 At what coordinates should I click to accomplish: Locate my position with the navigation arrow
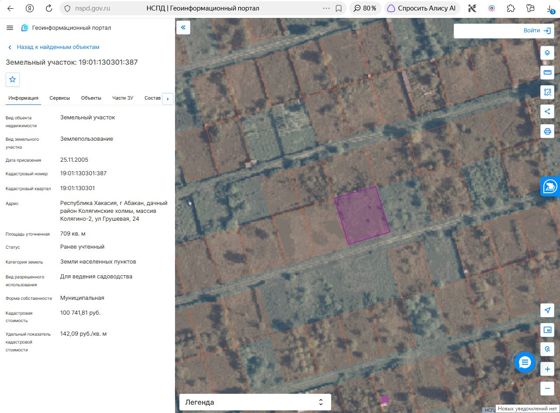[x=547, y=310]
